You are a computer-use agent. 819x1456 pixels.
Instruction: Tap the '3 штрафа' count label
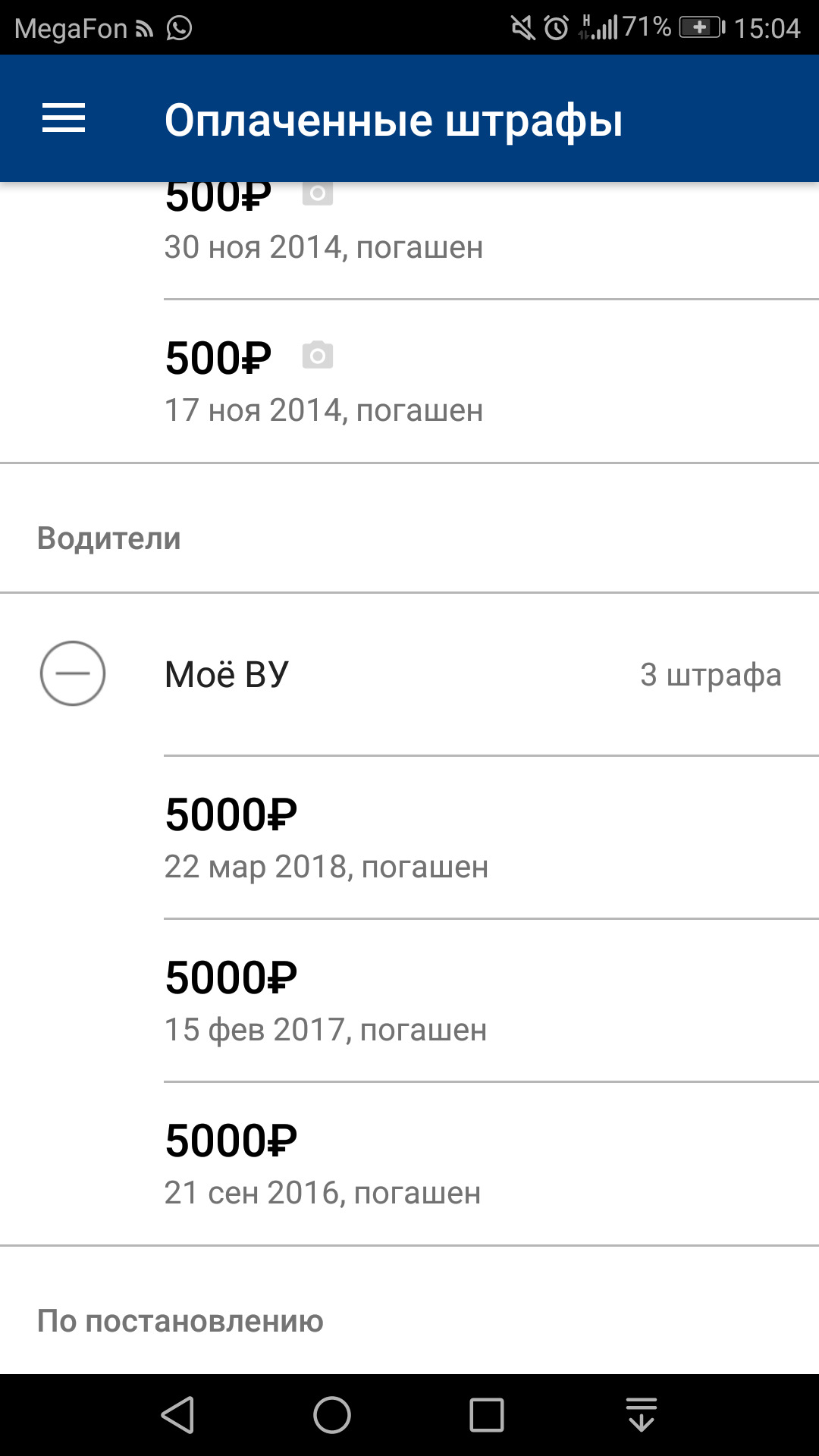tap(711, 674)
